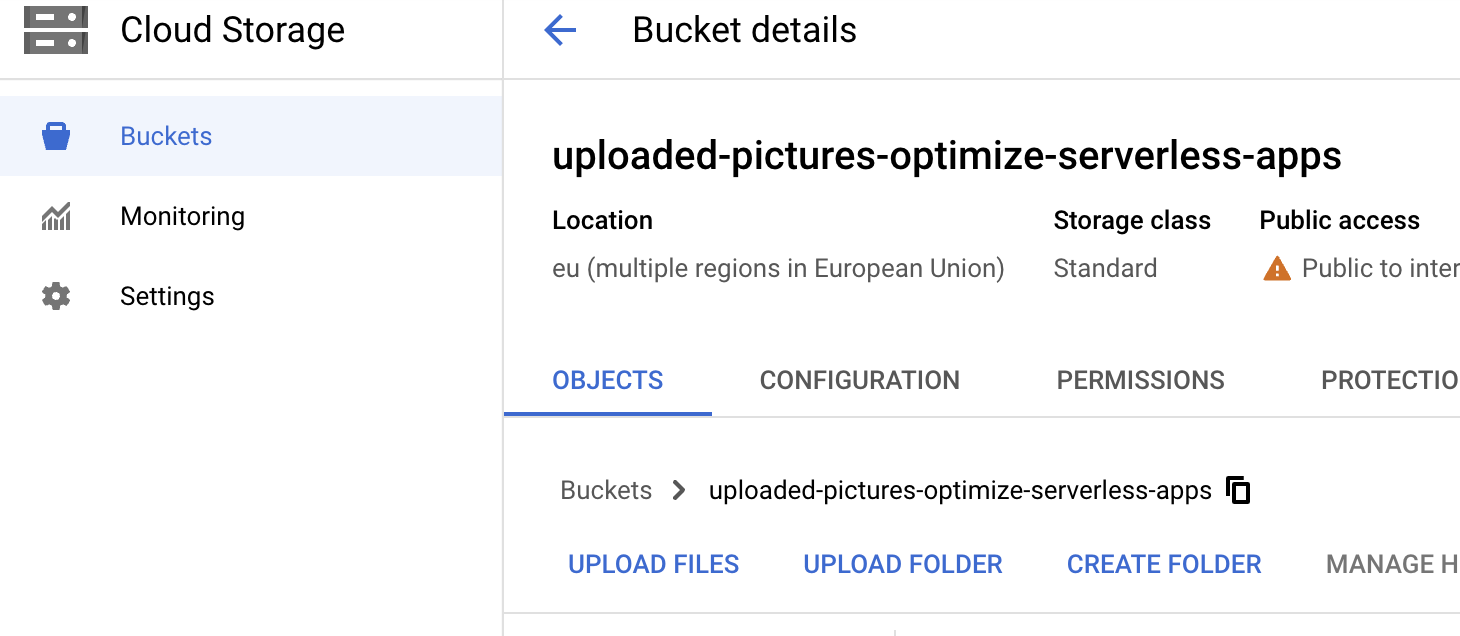
Task: Click the UPLOAD FILES button
Action: (x=654, y=565)
